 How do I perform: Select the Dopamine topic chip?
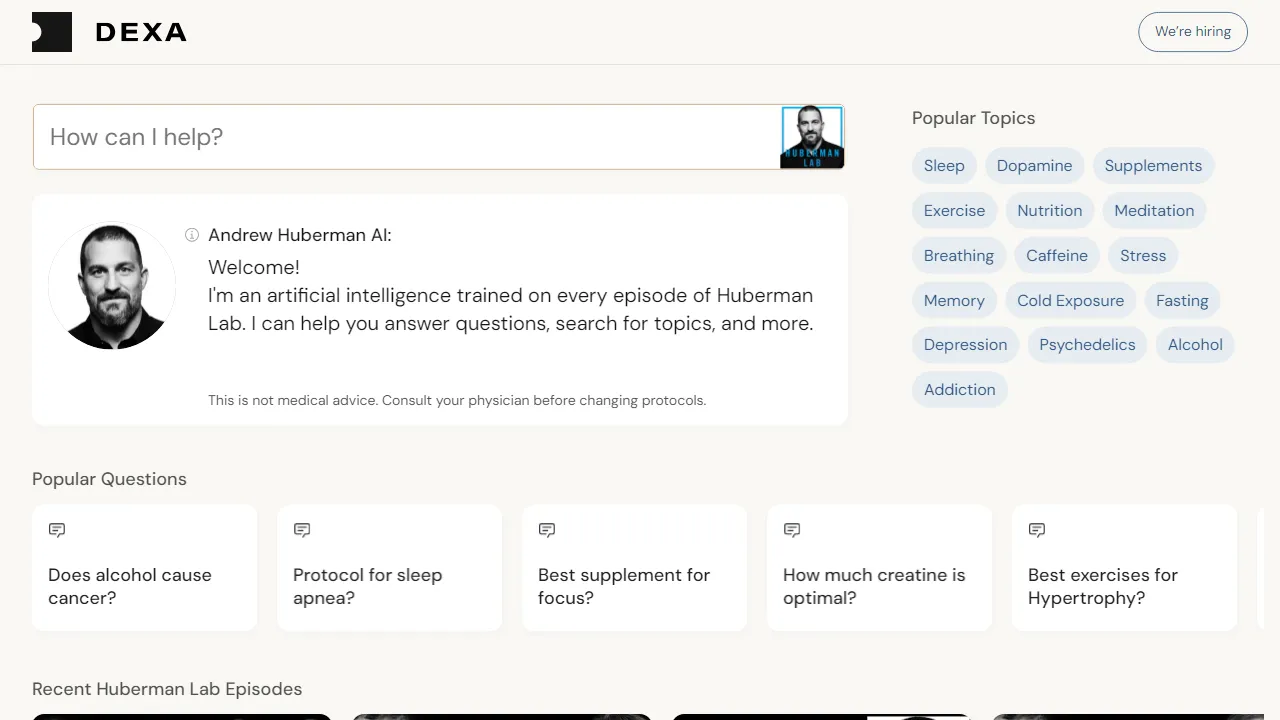pos(1034,166)
